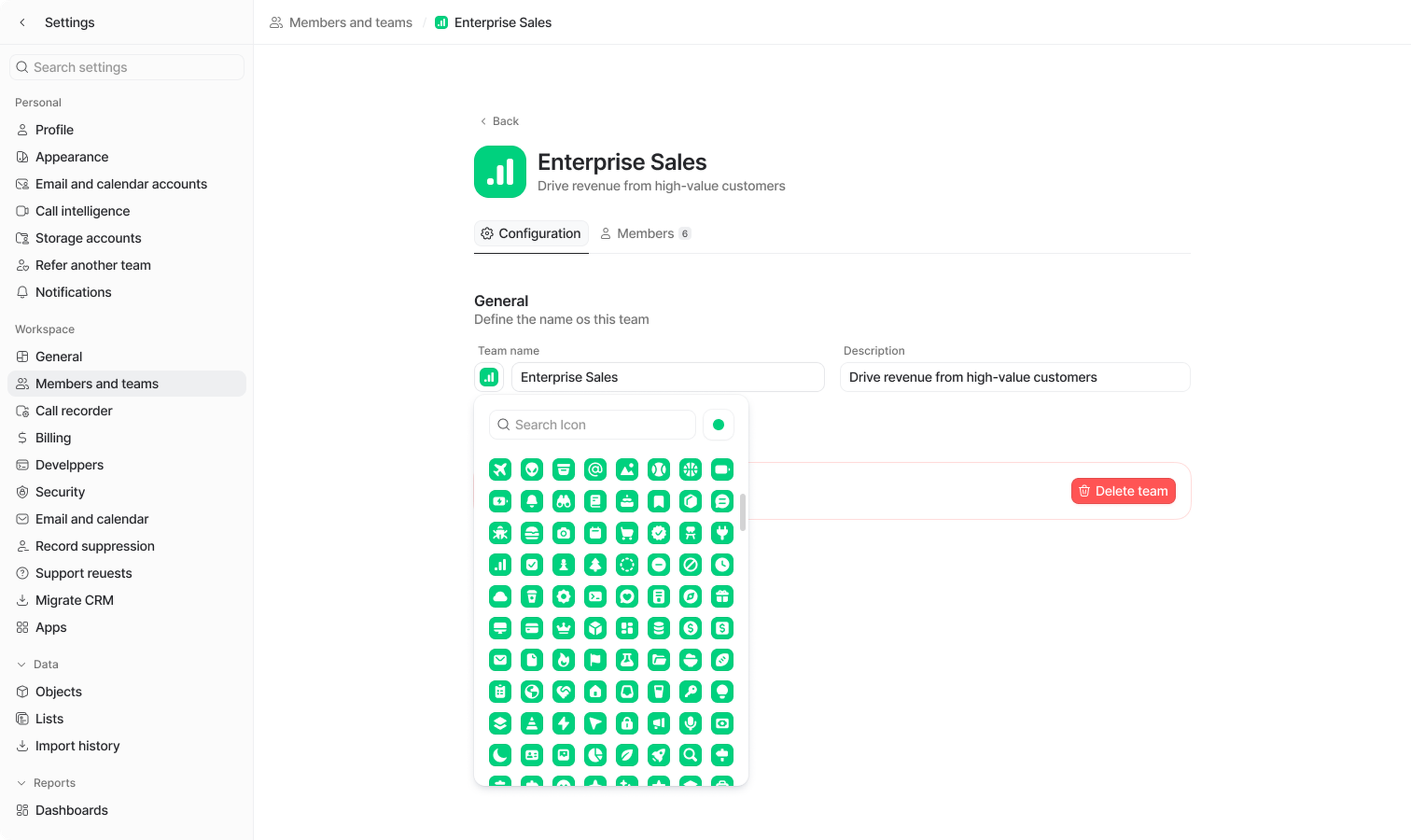Collapse the Data section in sidebar

[22, 664]
